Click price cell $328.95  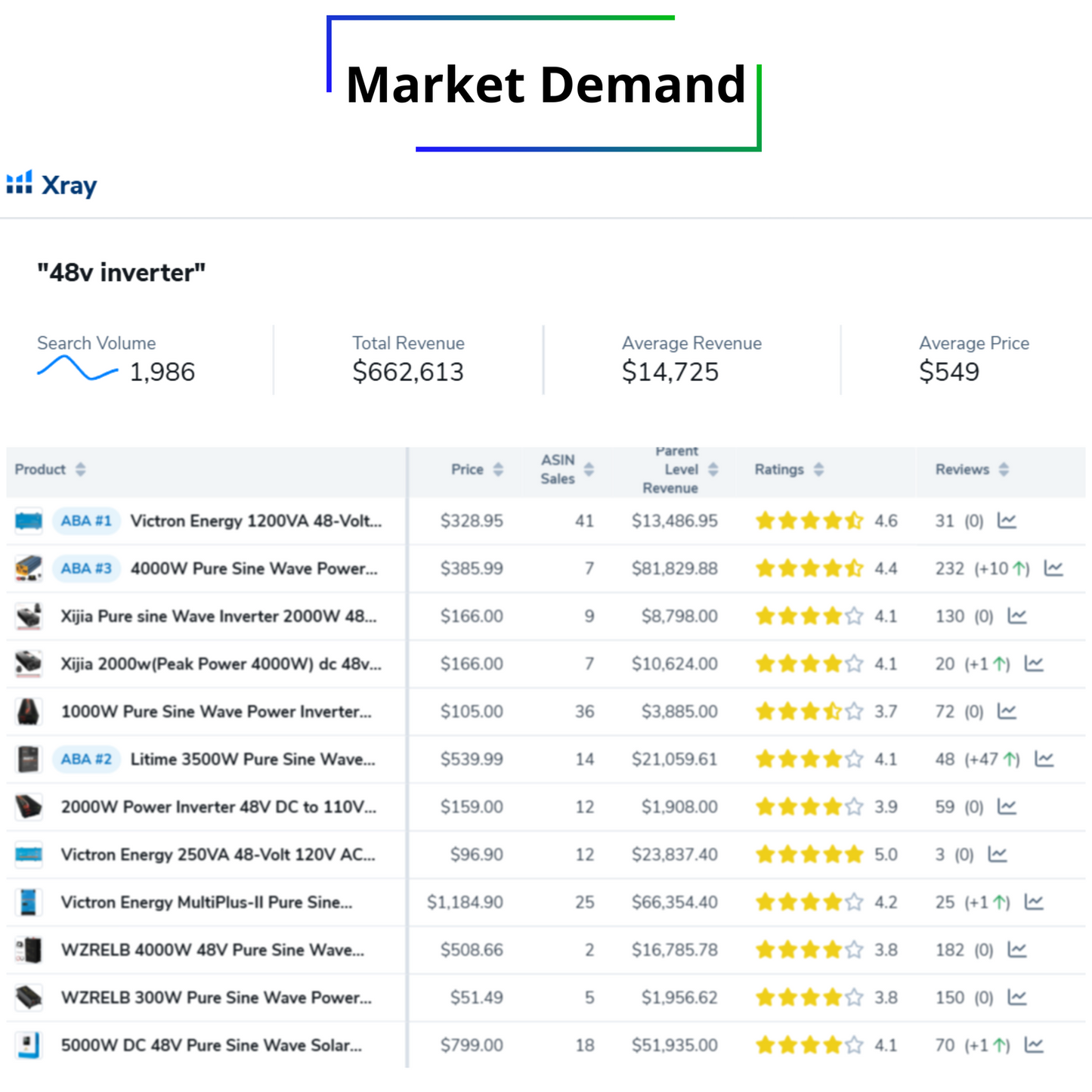[472, 521]
